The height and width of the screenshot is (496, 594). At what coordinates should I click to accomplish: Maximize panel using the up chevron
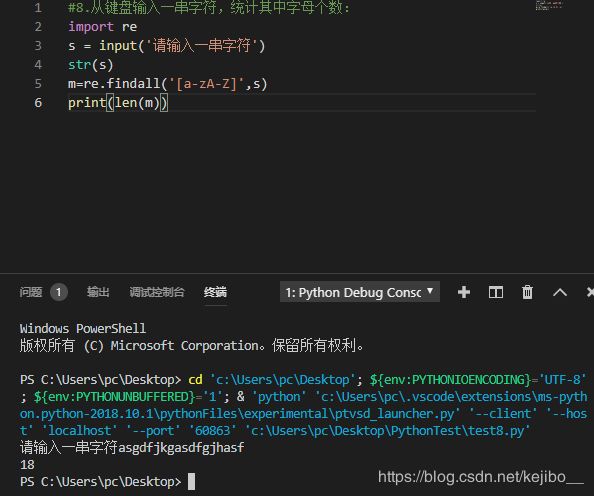(560, 292)
